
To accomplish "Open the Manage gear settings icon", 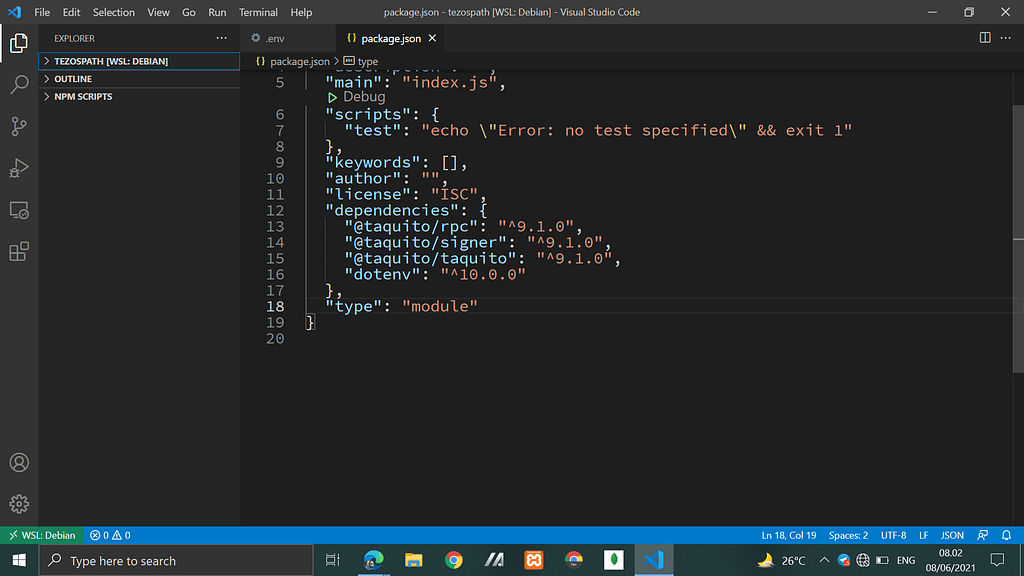I will coord(19,504).
